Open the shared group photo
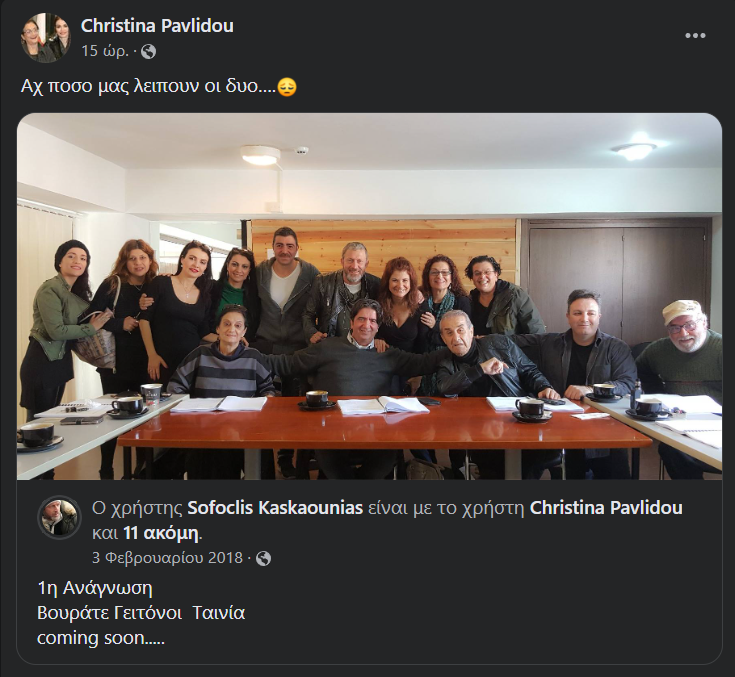This screenshot has height=677, width=735. pyautogui.click(x=369, y=296)
